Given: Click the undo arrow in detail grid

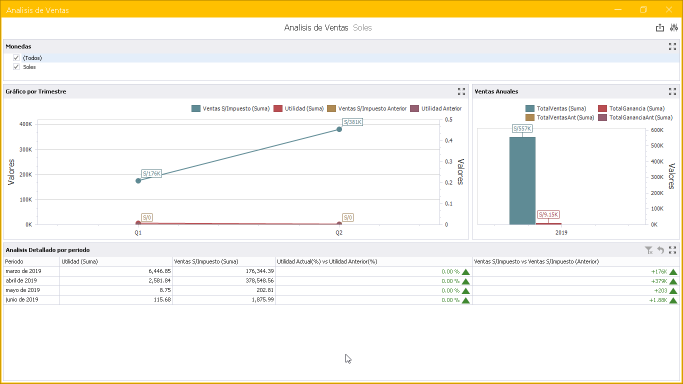Looking at the screenshot, I should click(661, 250).
